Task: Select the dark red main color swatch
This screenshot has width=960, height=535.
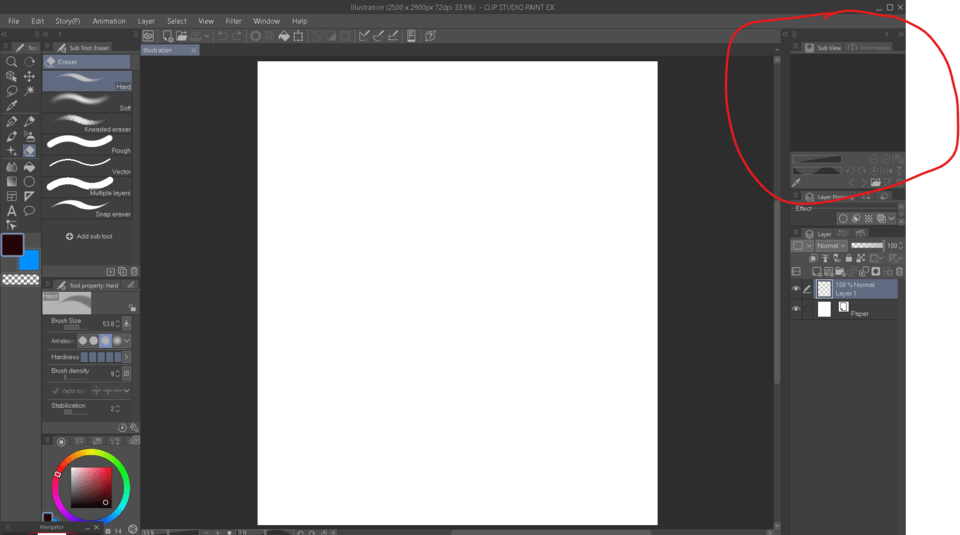Action: tap(12, 245)
